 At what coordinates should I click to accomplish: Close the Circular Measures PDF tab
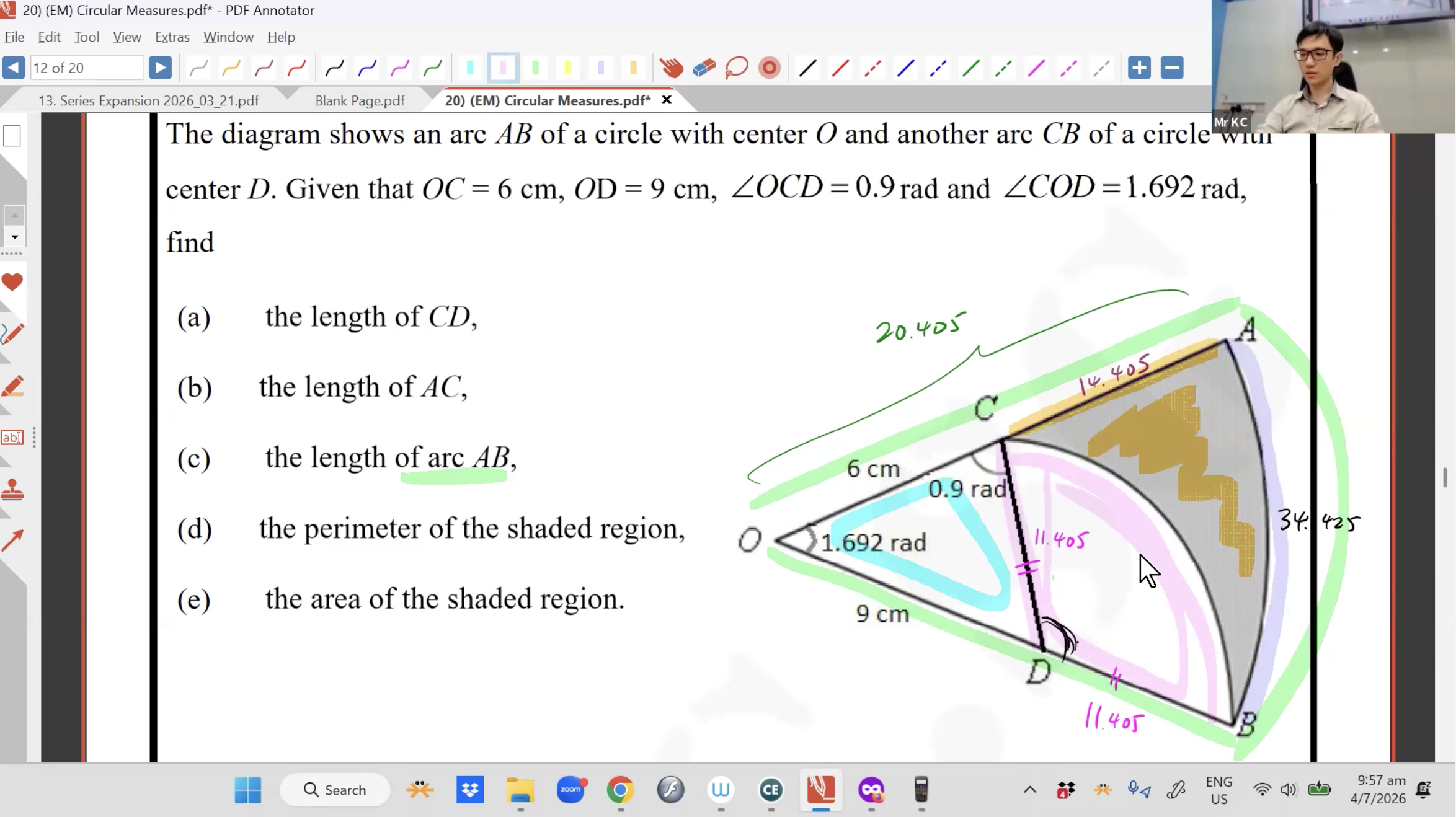[x=667, y=100]
